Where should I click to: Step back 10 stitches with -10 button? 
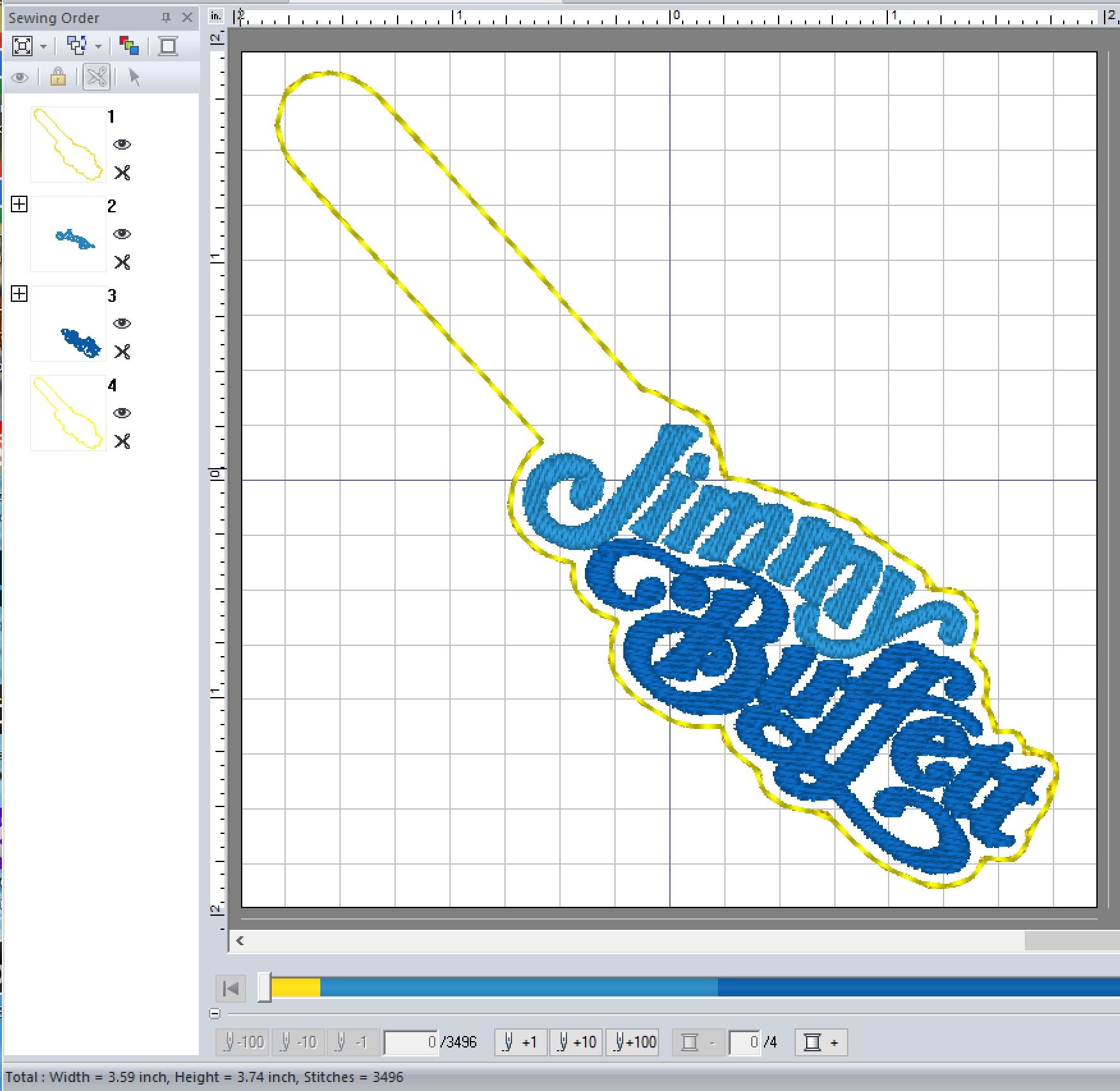point(299,1042)
